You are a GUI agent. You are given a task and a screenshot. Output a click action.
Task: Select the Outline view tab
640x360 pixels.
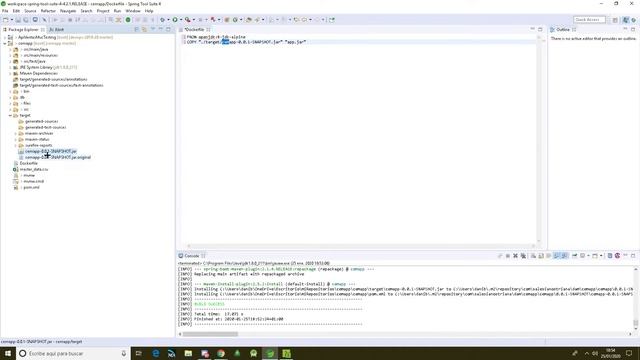[x=563, y=30]
